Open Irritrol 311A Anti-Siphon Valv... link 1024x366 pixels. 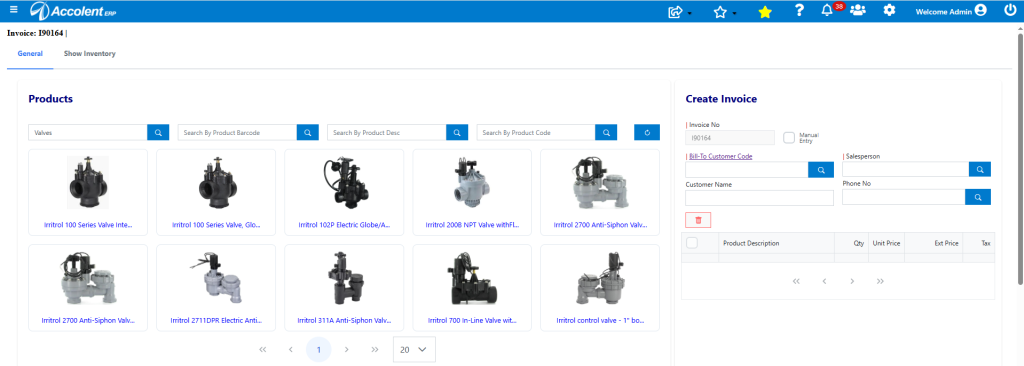344,320
